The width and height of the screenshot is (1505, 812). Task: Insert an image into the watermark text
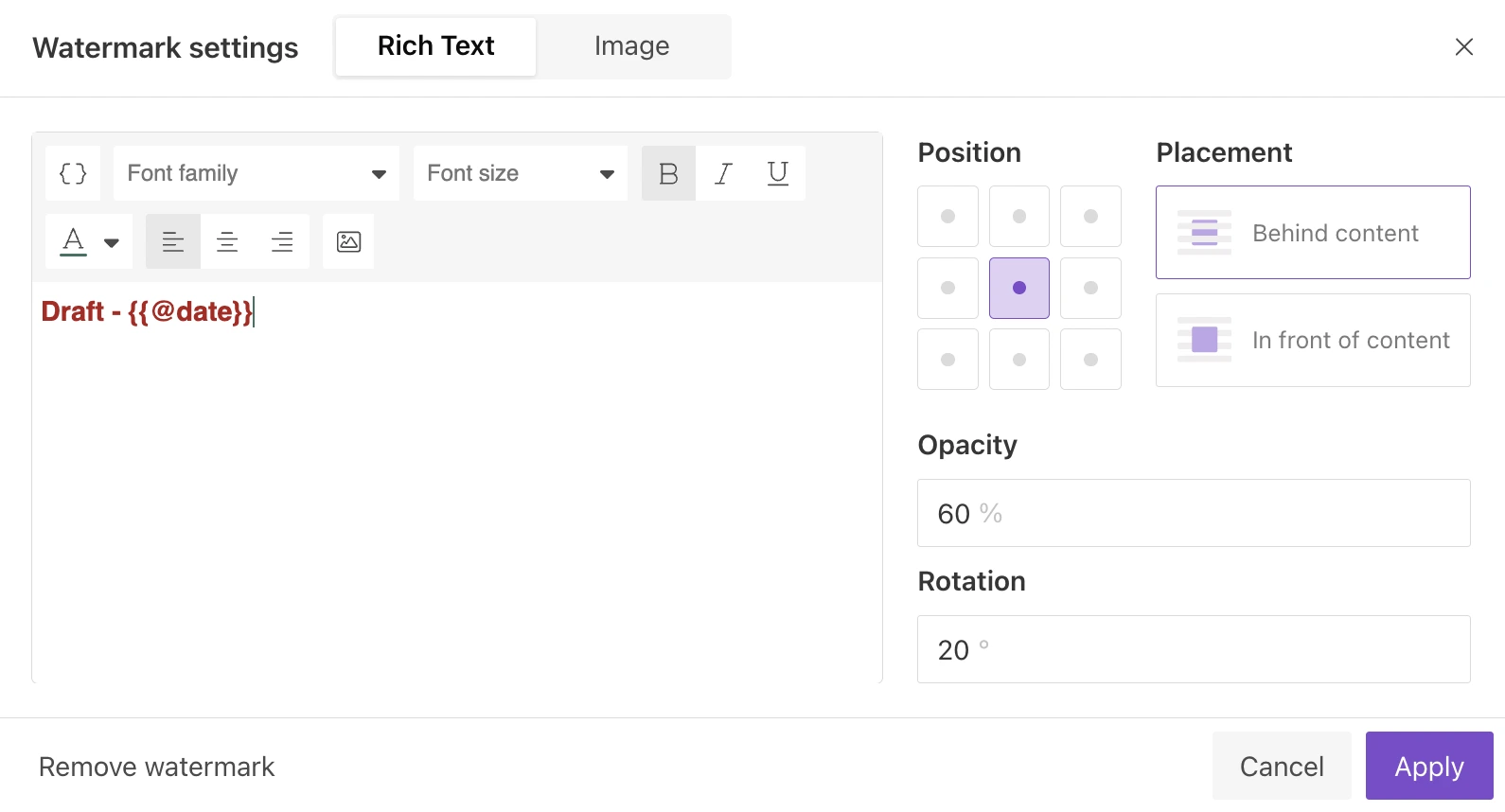tap(348, 241)
